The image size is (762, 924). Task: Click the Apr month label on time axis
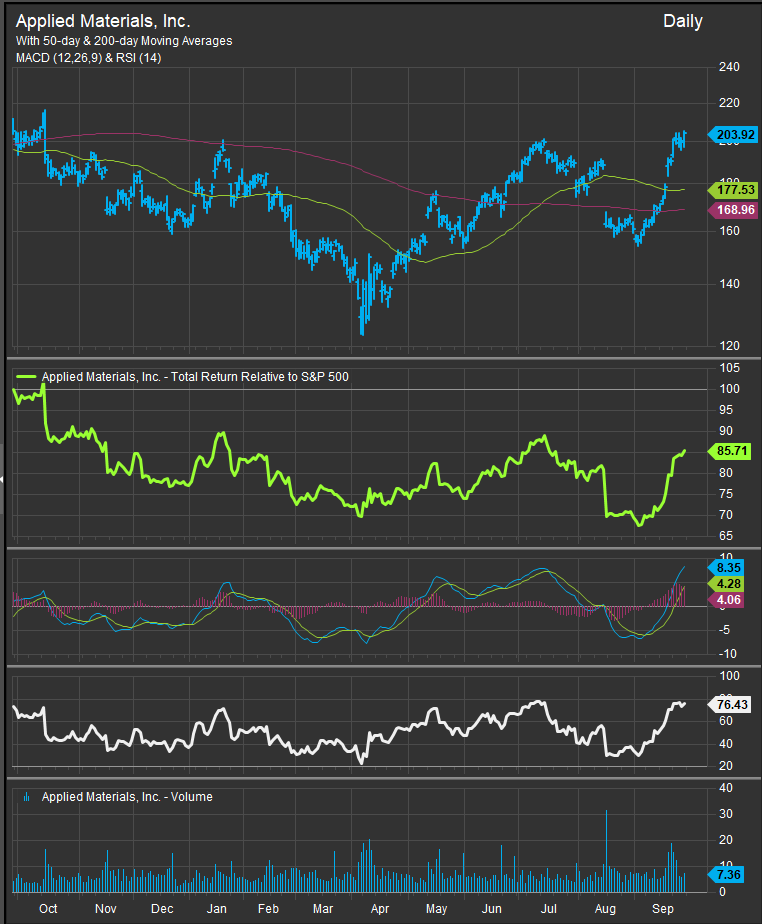pyautogui.click(x=380, y=910)
